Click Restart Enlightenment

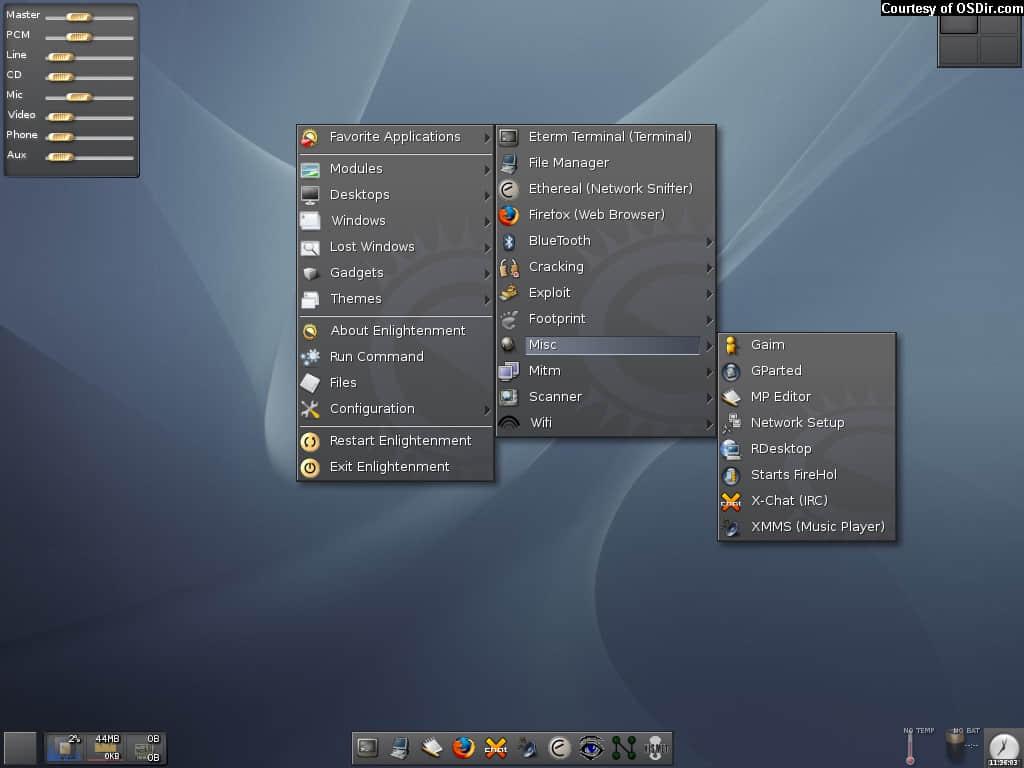[x=399, y=441]
